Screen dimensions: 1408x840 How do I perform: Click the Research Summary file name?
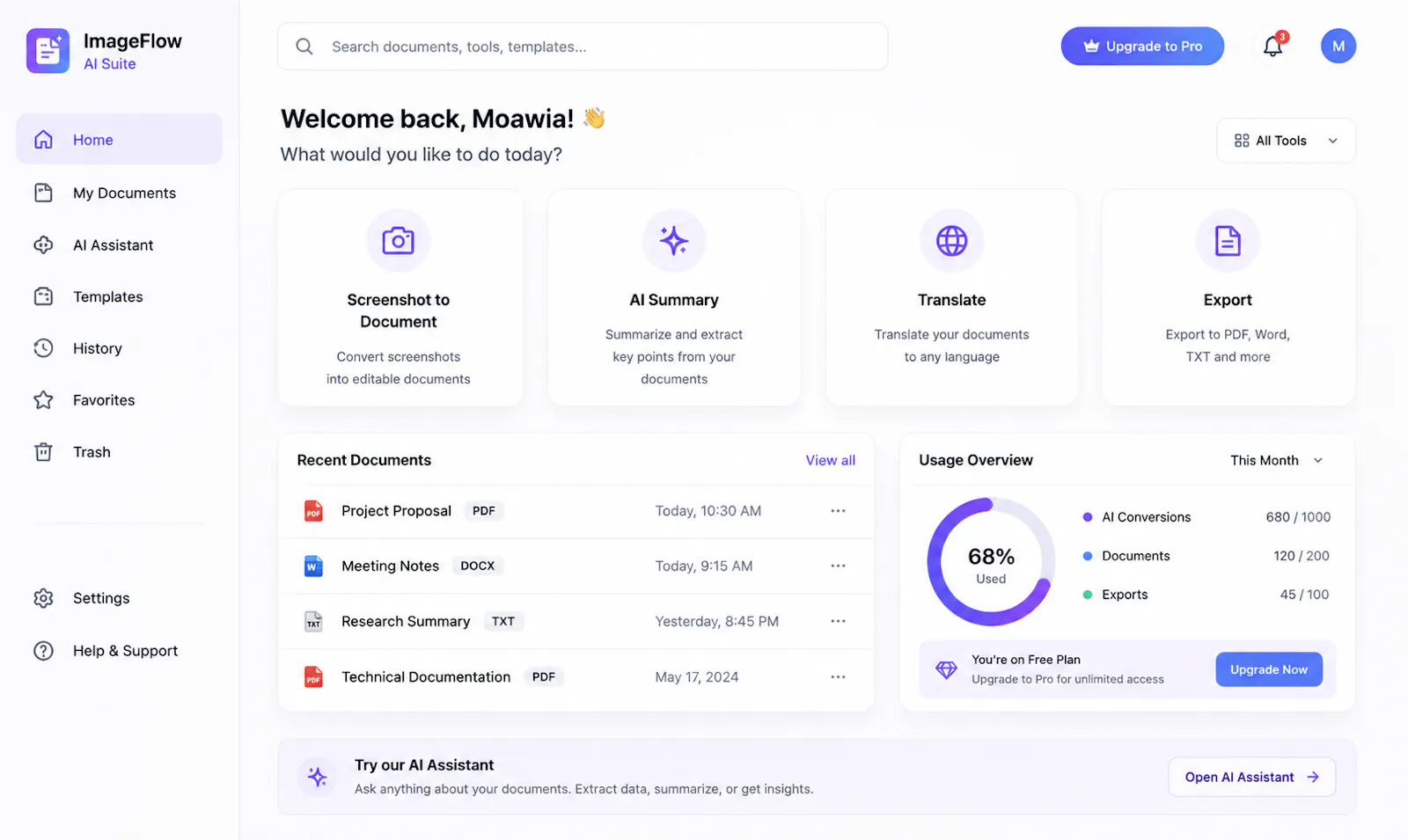click(406, 621)
